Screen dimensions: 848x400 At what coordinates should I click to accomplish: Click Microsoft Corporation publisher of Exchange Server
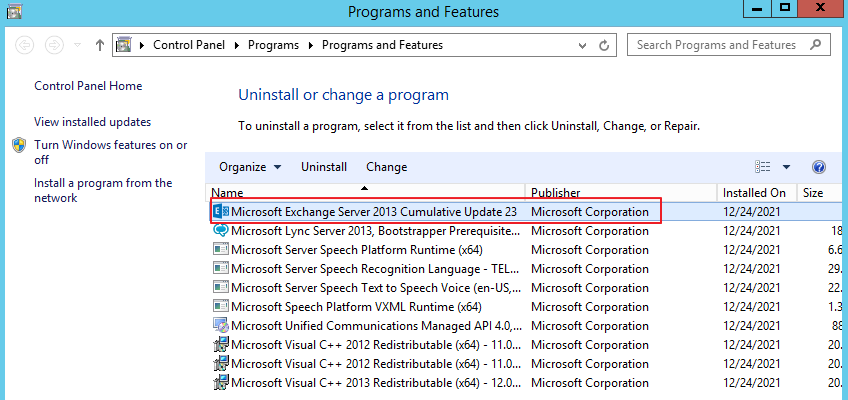[589, 212]
